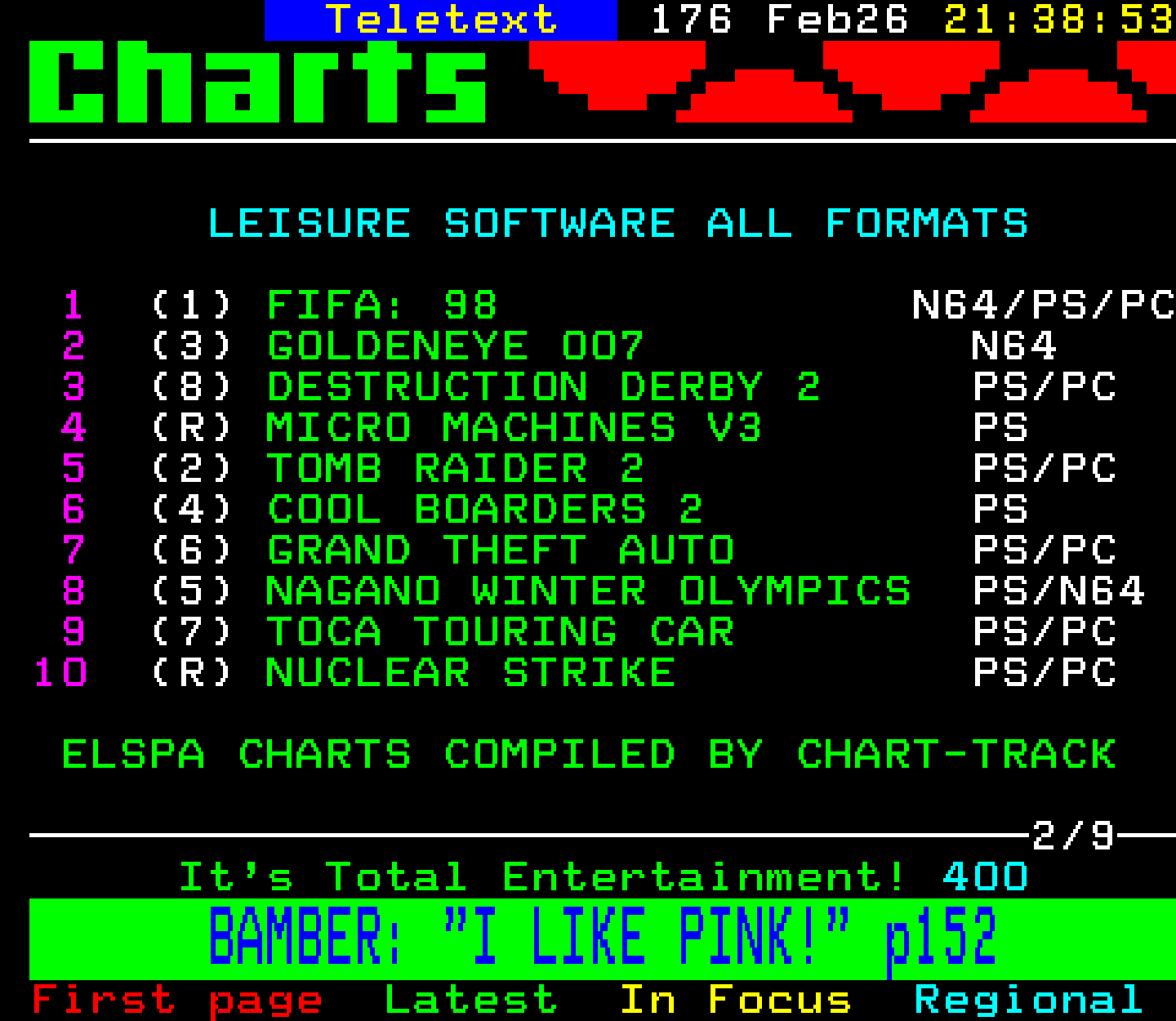1176x1021 pixels.
Task: Select the red 'First page' fastext link
Action: (x=177, y=1001)
